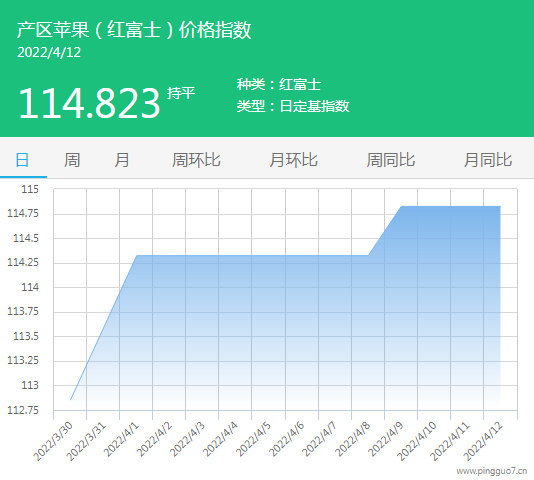This screenshot has width=534, height=480.
Task: Click the title 产区苹果（红富士）价格指数
Action: pos(134,30)
